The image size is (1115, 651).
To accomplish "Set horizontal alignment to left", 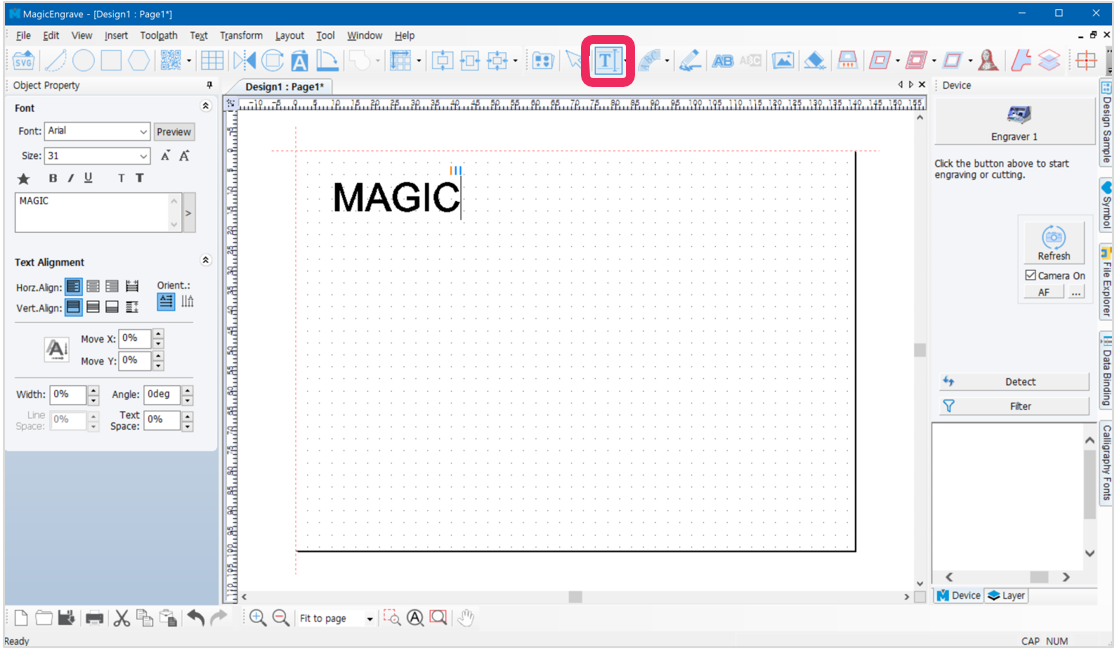I will click(73, 287).
